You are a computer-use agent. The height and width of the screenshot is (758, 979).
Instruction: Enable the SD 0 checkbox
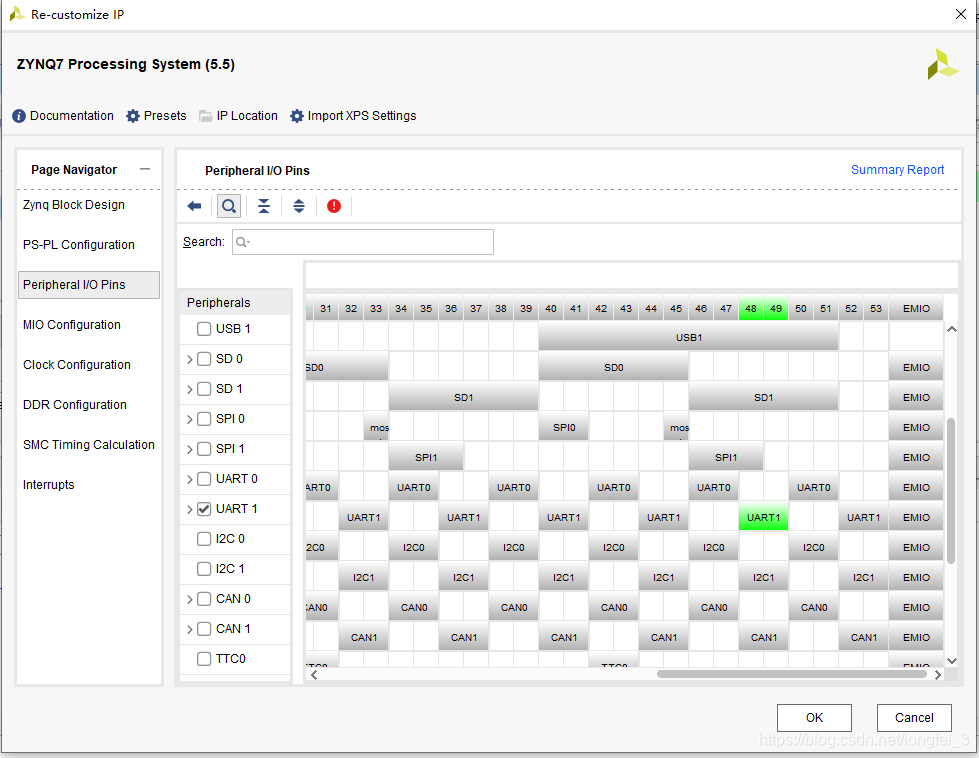point(204,359)
